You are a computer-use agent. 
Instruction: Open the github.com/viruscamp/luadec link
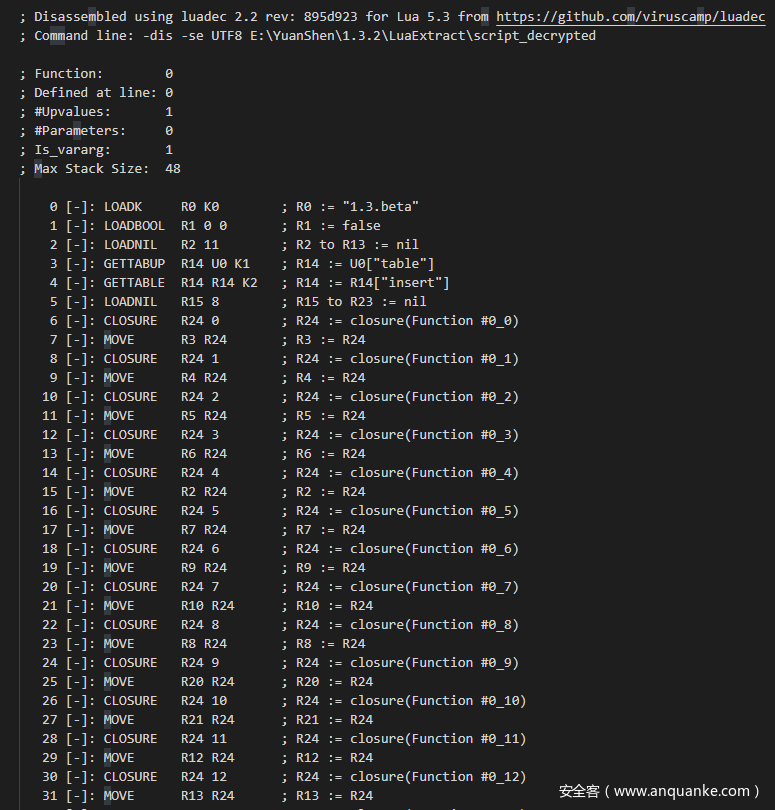click(630, 17)
